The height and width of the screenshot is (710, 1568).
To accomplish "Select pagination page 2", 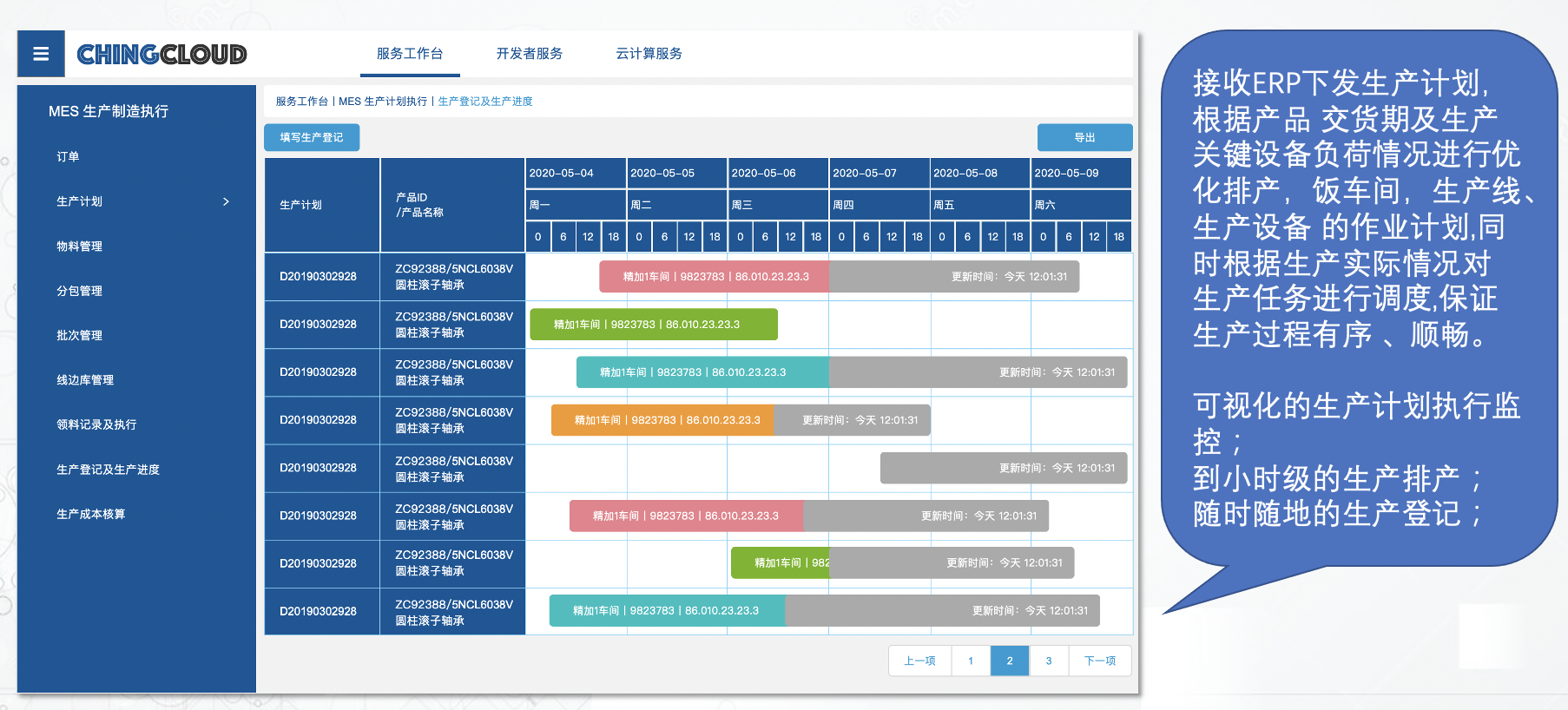I will [1010, 661].
